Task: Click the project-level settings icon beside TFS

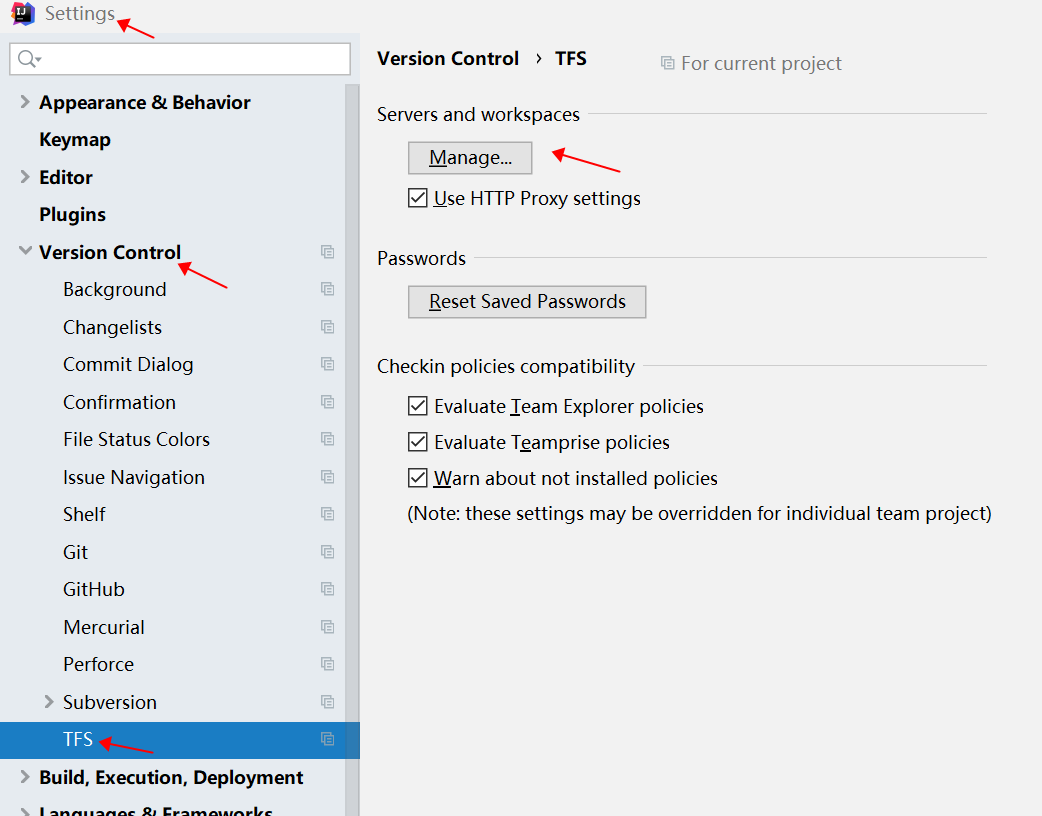Action: 327,738
